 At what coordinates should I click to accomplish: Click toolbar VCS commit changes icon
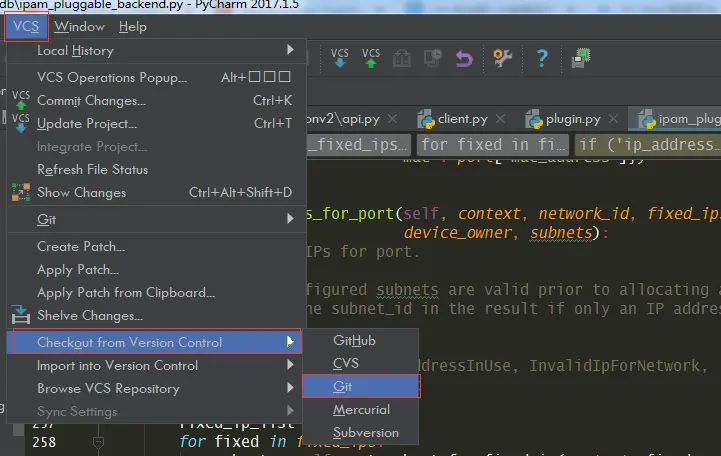pyautogui.click(x=371, y=58)
